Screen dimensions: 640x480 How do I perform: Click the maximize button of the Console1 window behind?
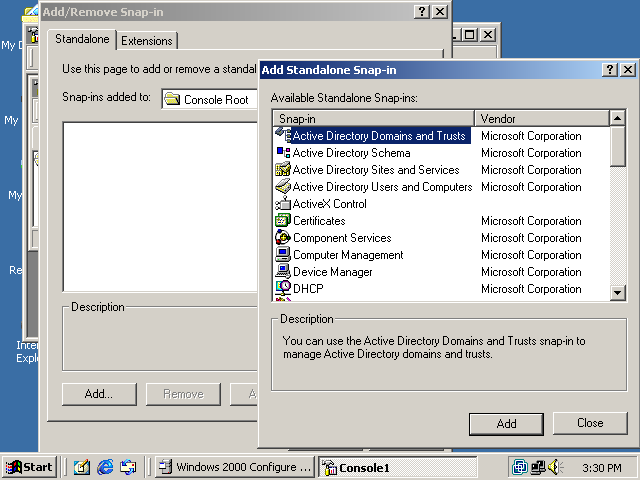point(469,35)
